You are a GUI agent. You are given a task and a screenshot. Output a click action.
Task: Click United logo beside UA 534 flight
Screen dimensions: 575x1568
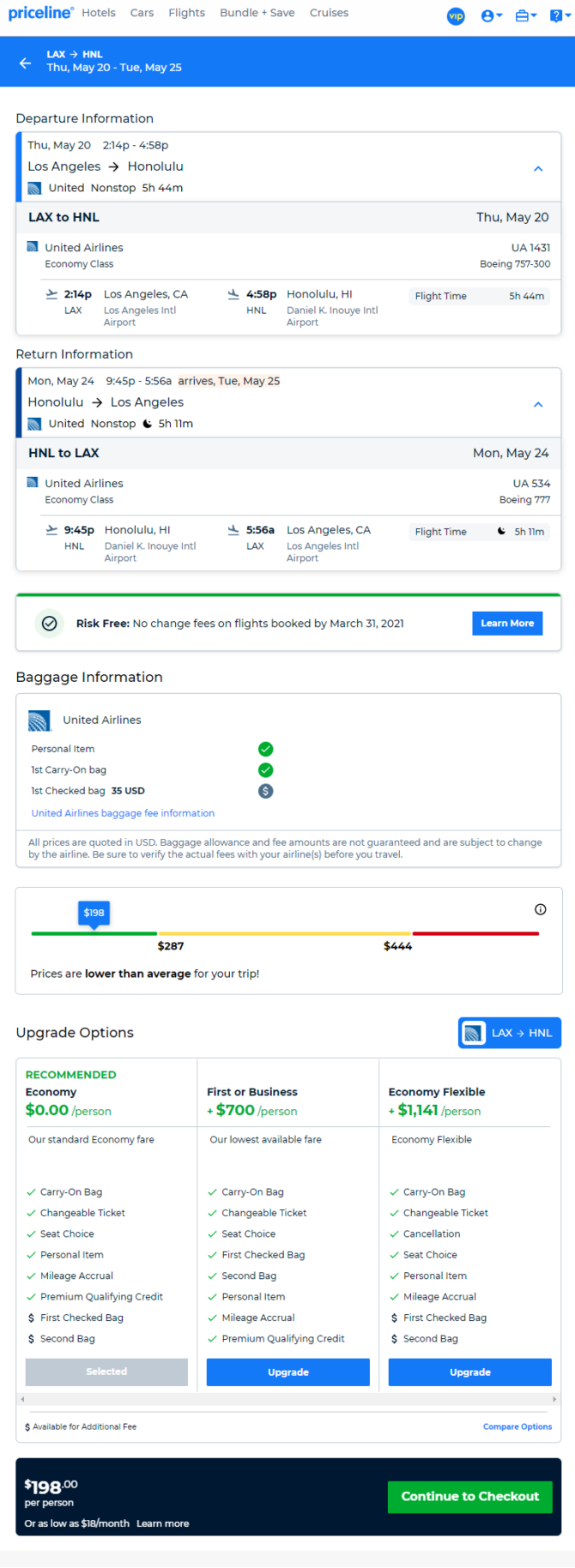(x=33, y=483)
